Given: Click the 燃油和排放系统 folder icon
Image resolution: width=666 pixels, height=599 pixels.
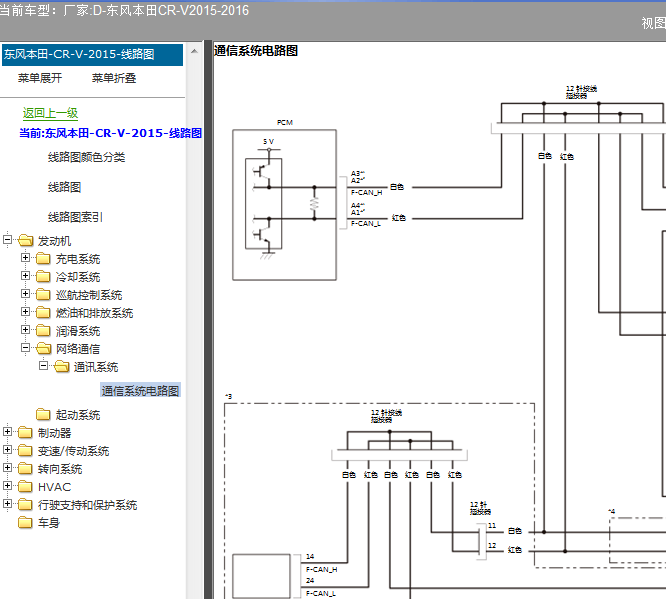Looking at the screenshot, I should (x=43, y=312).
